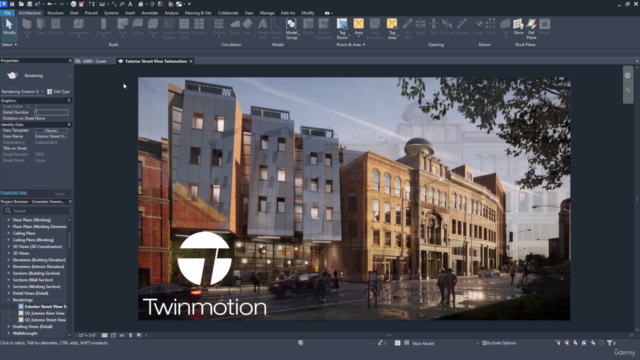The image size is (640, 360).
Task: Click the Revit application logo icon
Action: click(4, 4)
